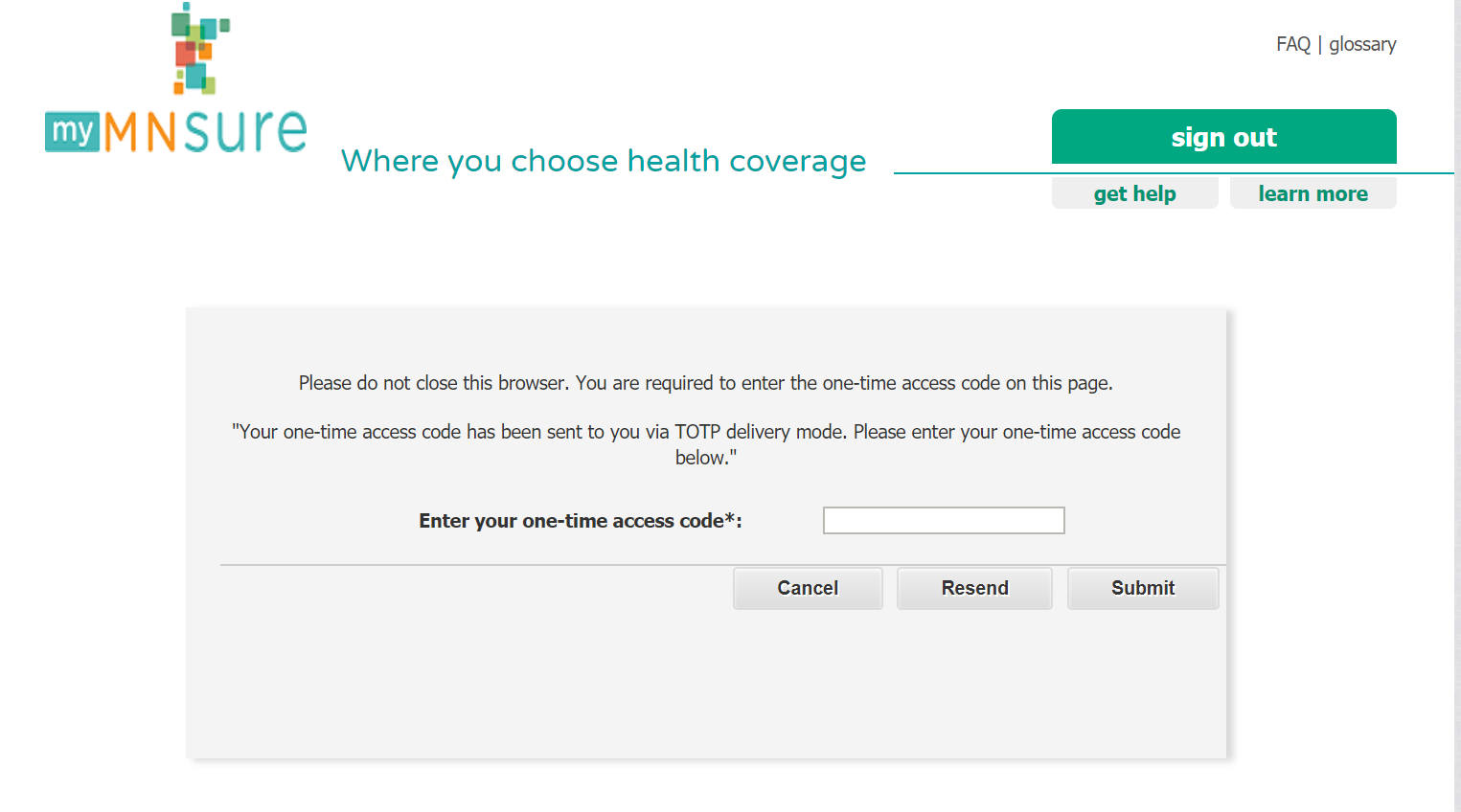The height and width of the screenshot is (812, 1461).
Task: Click the colorful squares MNsure logo icon
Action: point(199,50)
